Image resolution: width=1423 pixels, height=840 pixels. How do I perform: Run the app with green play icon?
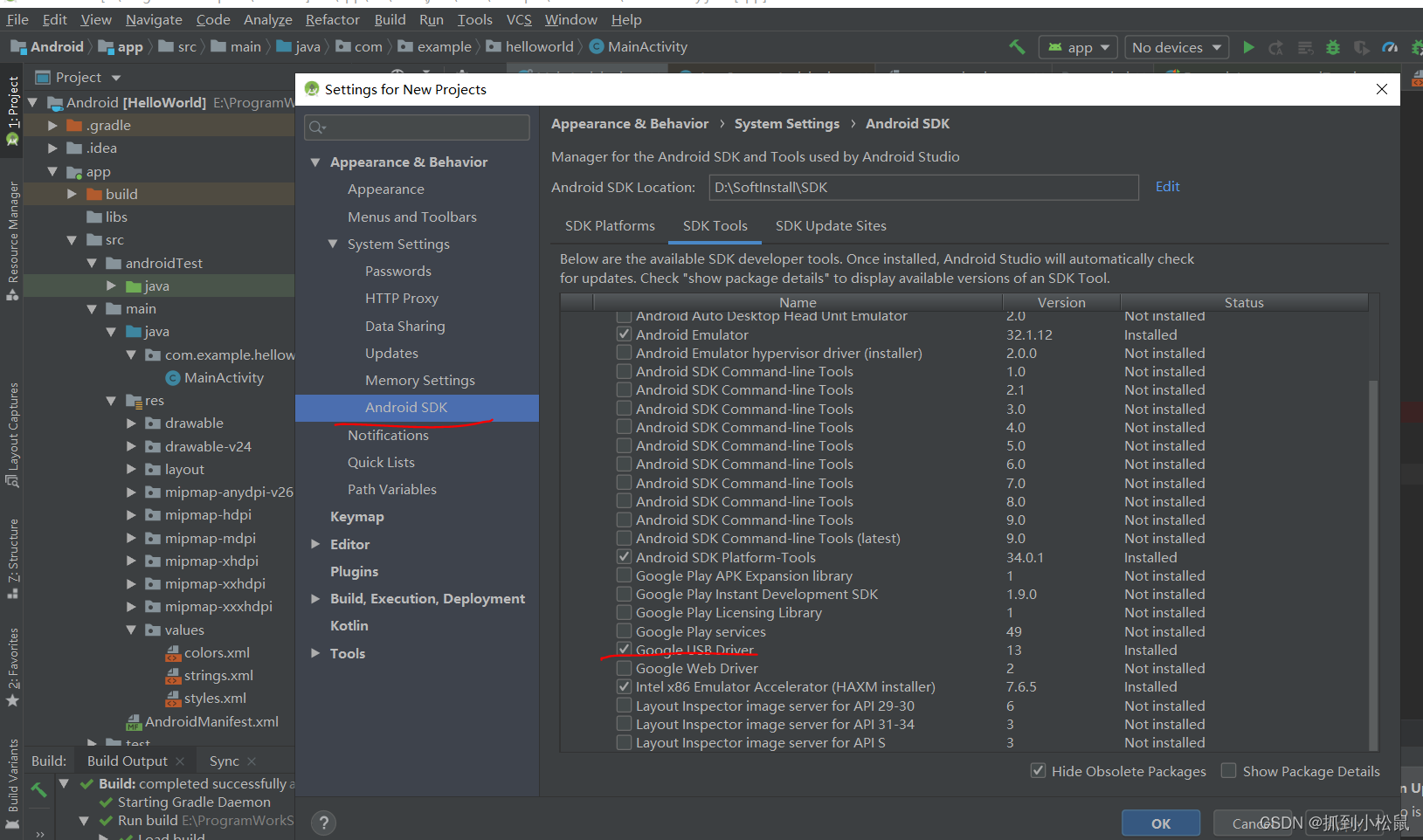point(1248,47)
